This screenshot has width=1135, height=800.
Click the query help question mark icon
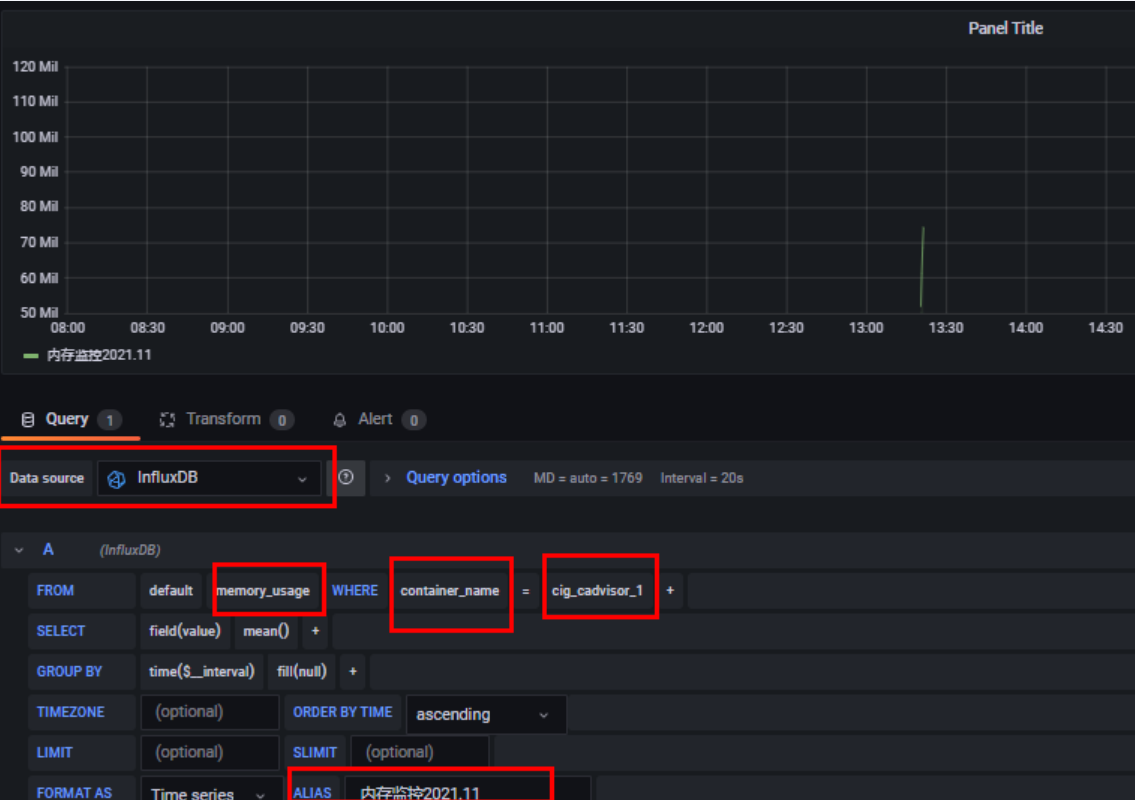click(x=346, y=477)
